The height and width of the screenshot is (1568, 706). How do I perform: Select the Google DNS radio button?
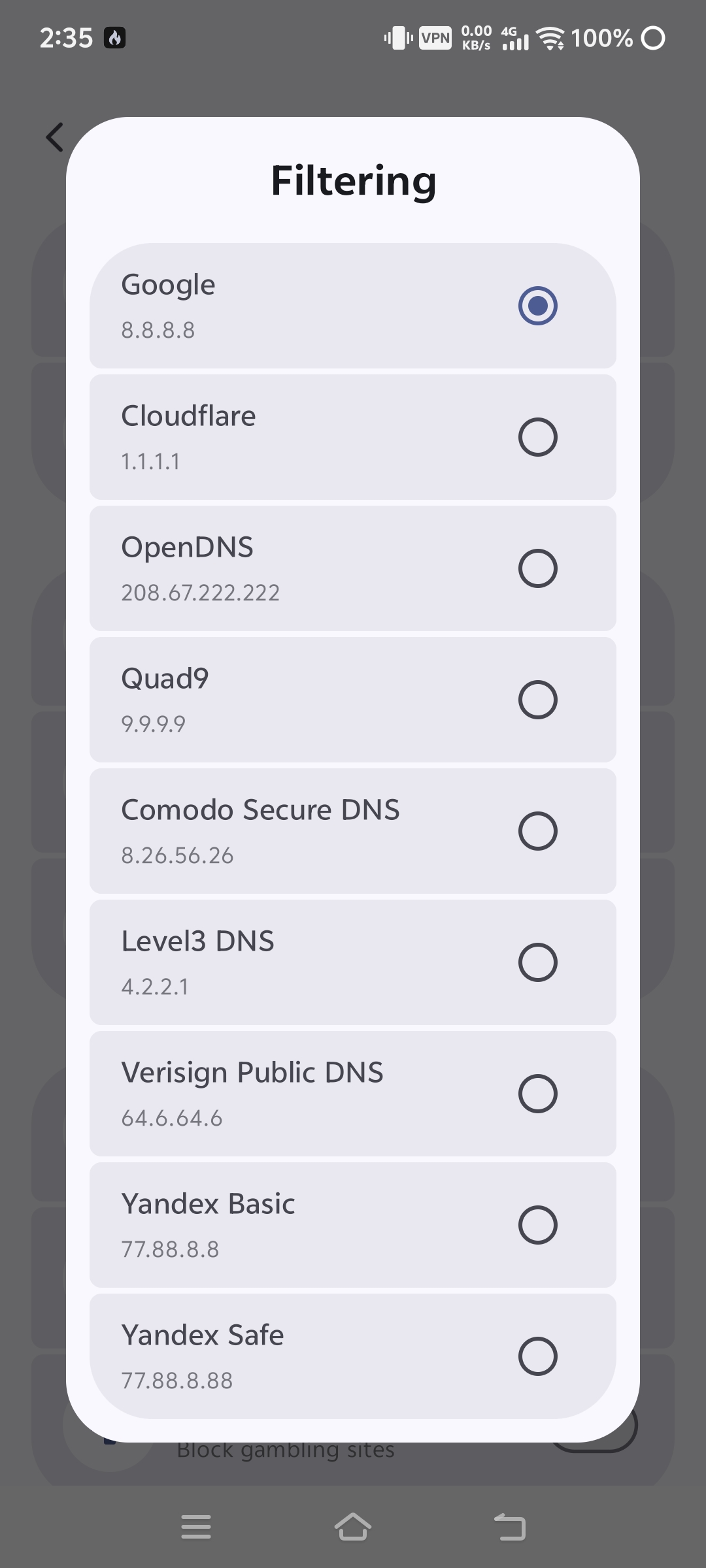coord(537,306)
